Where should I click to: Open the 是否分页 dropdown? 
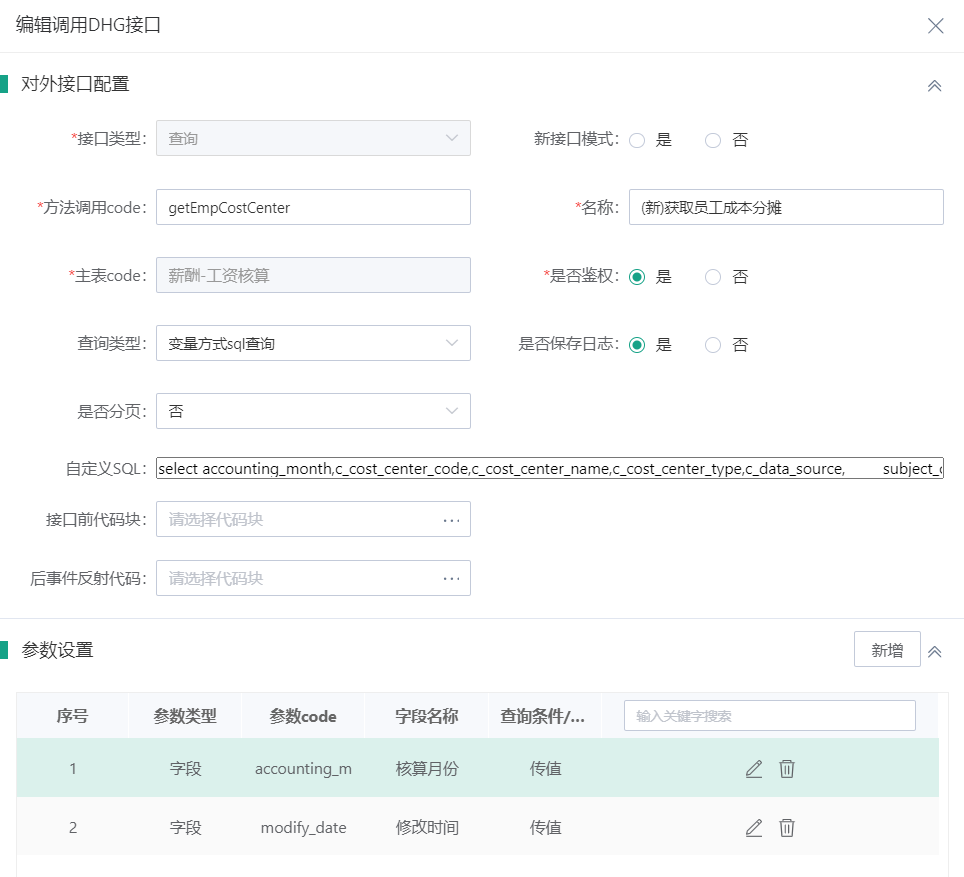point(313,410)
